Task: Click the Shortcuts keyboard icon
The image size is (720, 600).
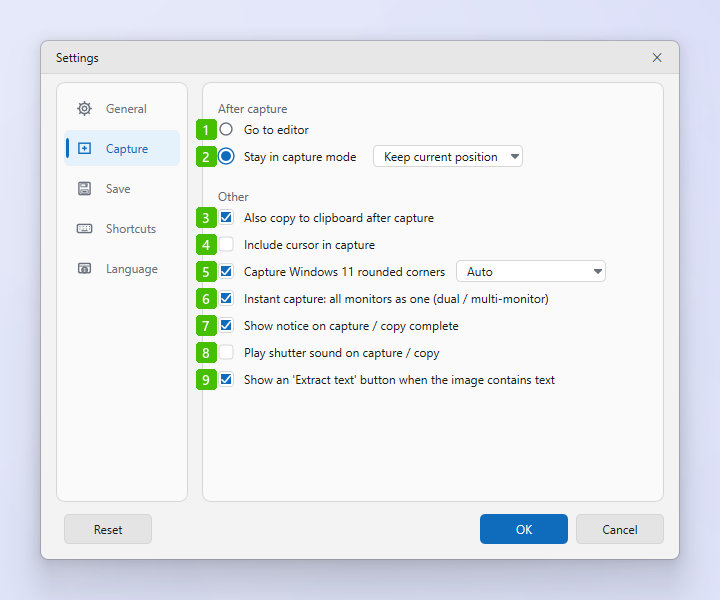Action: click(x=84, y=229)
